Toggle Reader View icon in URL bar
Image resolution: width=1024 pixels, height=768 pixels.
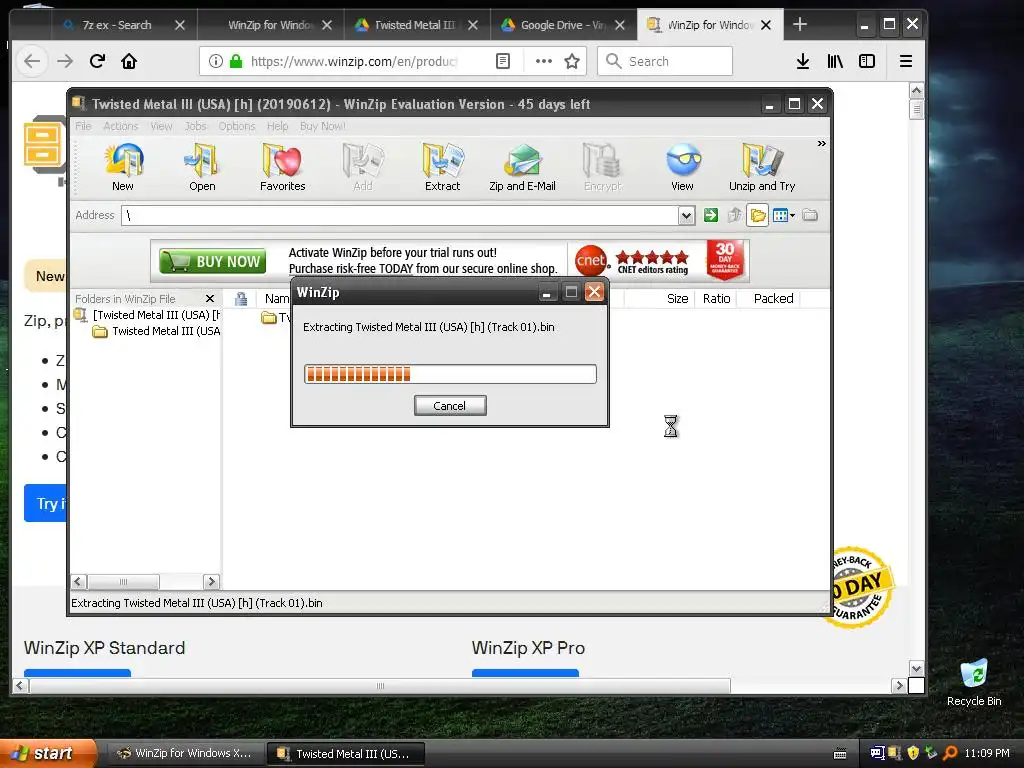click(503, 61)
